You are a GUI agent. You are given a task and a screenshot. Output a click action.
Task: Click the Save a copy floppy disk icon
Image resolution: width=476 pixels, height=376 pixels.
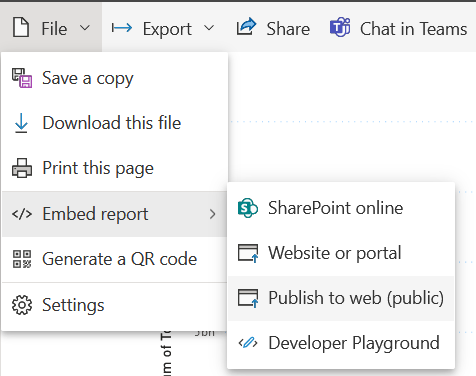pos(22,78)
